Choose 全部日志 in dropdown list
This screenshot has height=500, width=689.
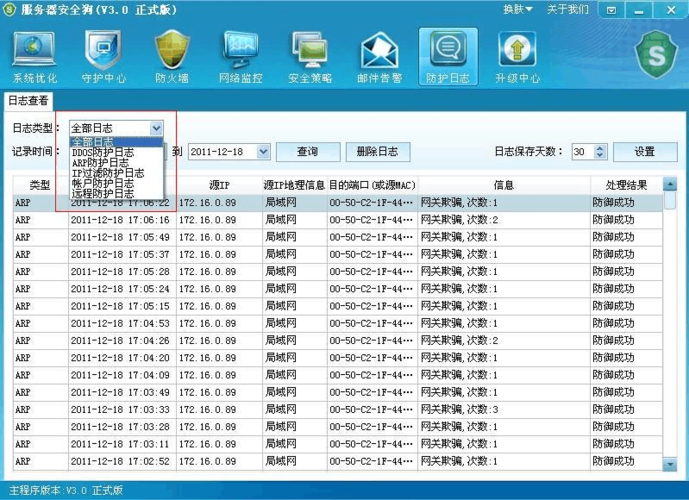click(116, 141)
